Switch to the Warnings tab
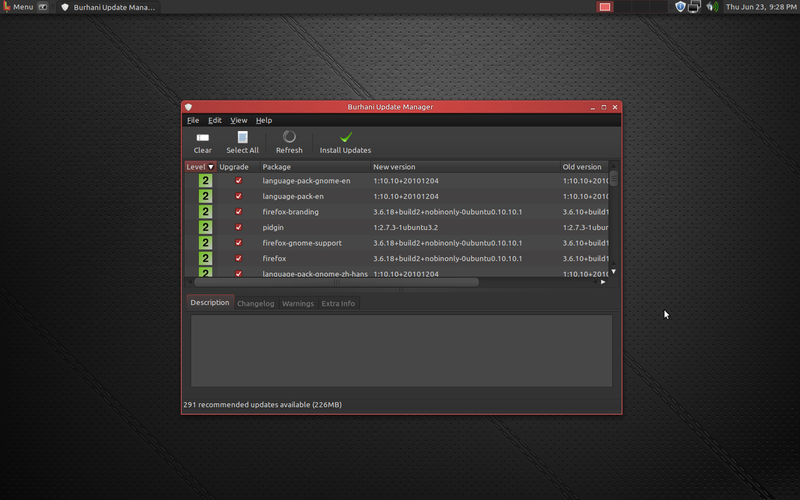Image resolution: width=800 pixels, height=500 pixels. coord(297,303)
